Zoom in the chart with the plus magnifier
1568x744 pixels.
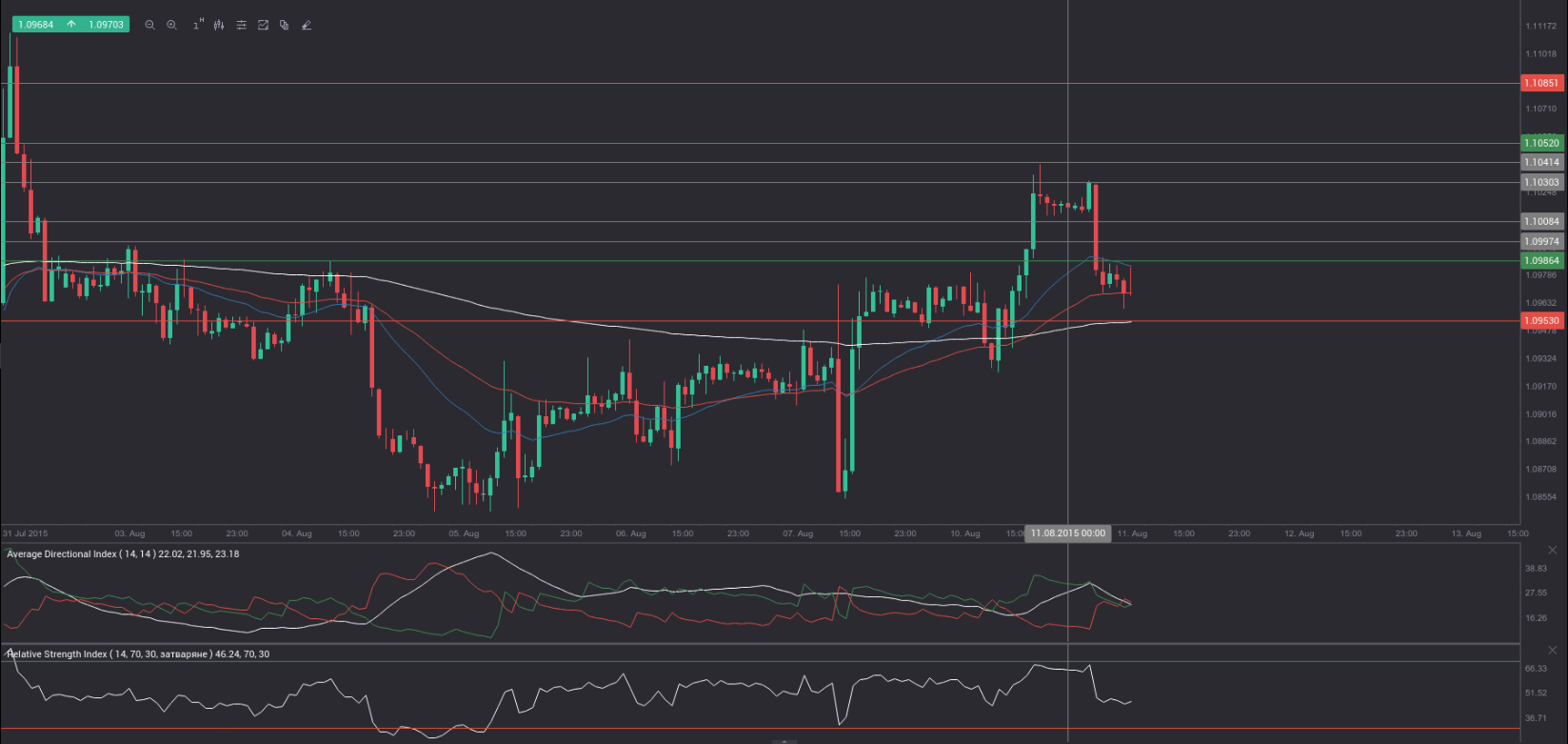click(x=171, y=25)
